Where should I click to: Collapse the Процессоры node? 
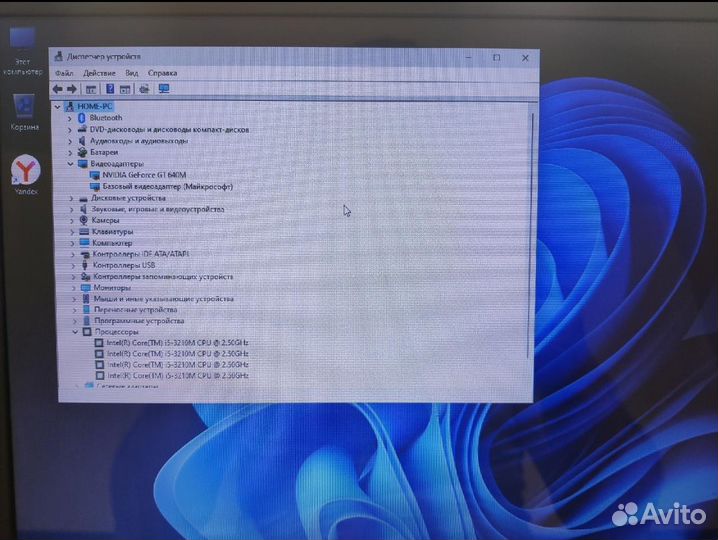click(75, 332)
